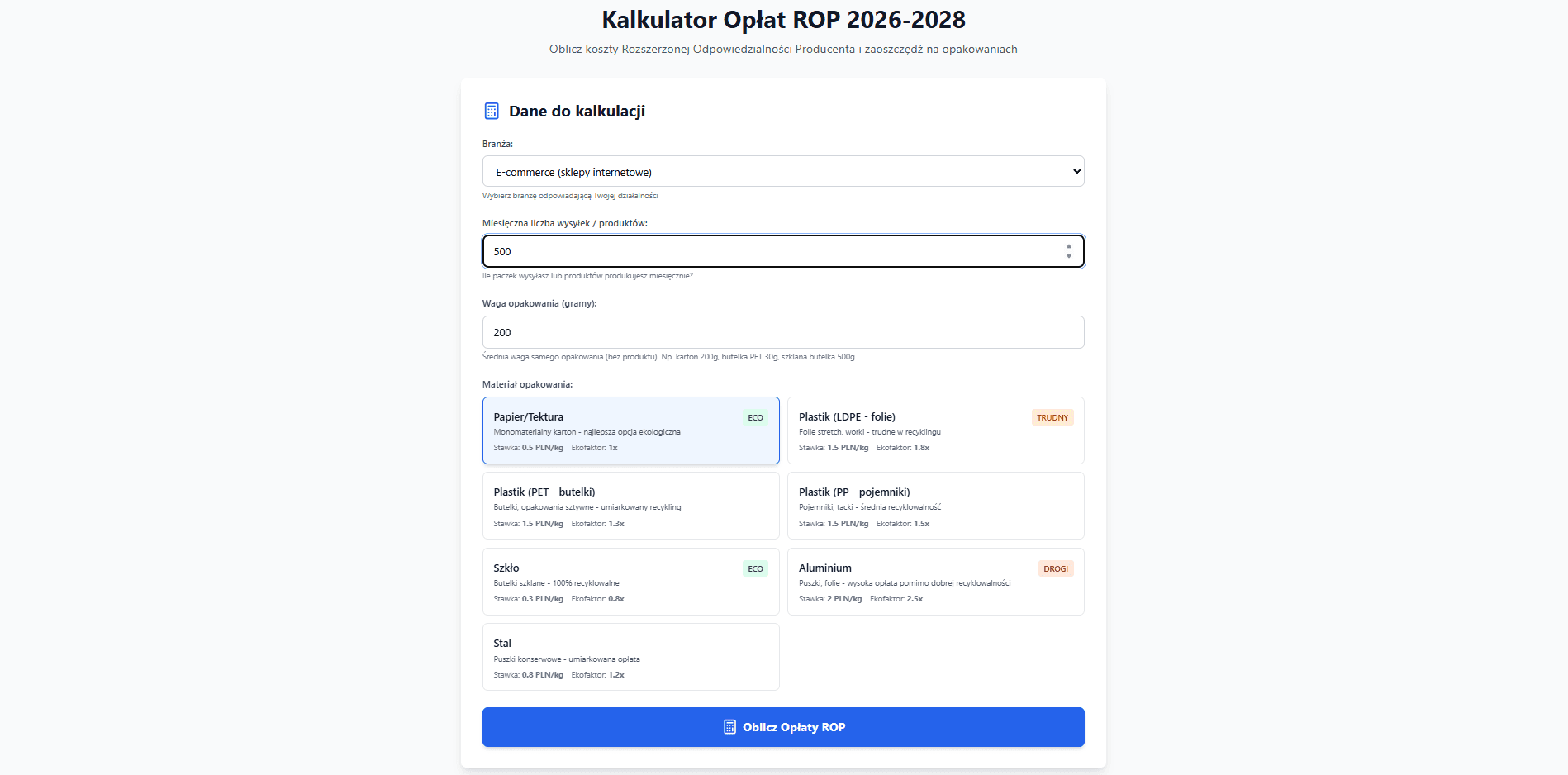Click the subtitle about Rozszerzona Odpowiedzialność Producenta
This screenshot has width=1568, height=775.
783,49
